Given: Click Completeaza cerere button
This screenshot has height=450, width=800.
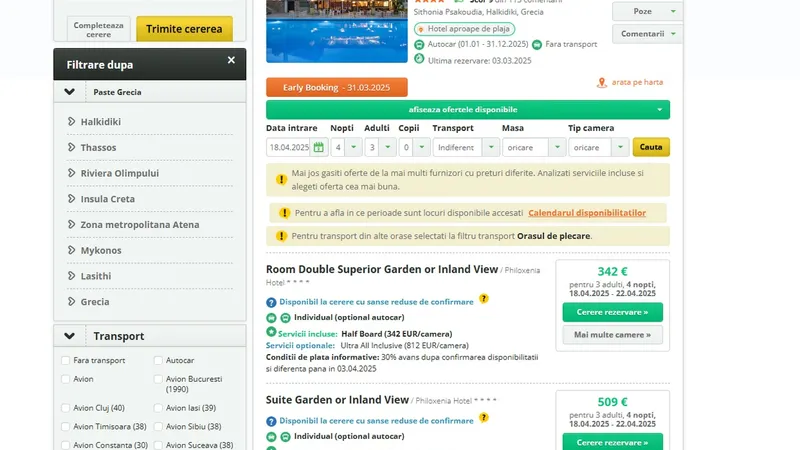Looking at the screenshot, I should [x=98, y=29].
